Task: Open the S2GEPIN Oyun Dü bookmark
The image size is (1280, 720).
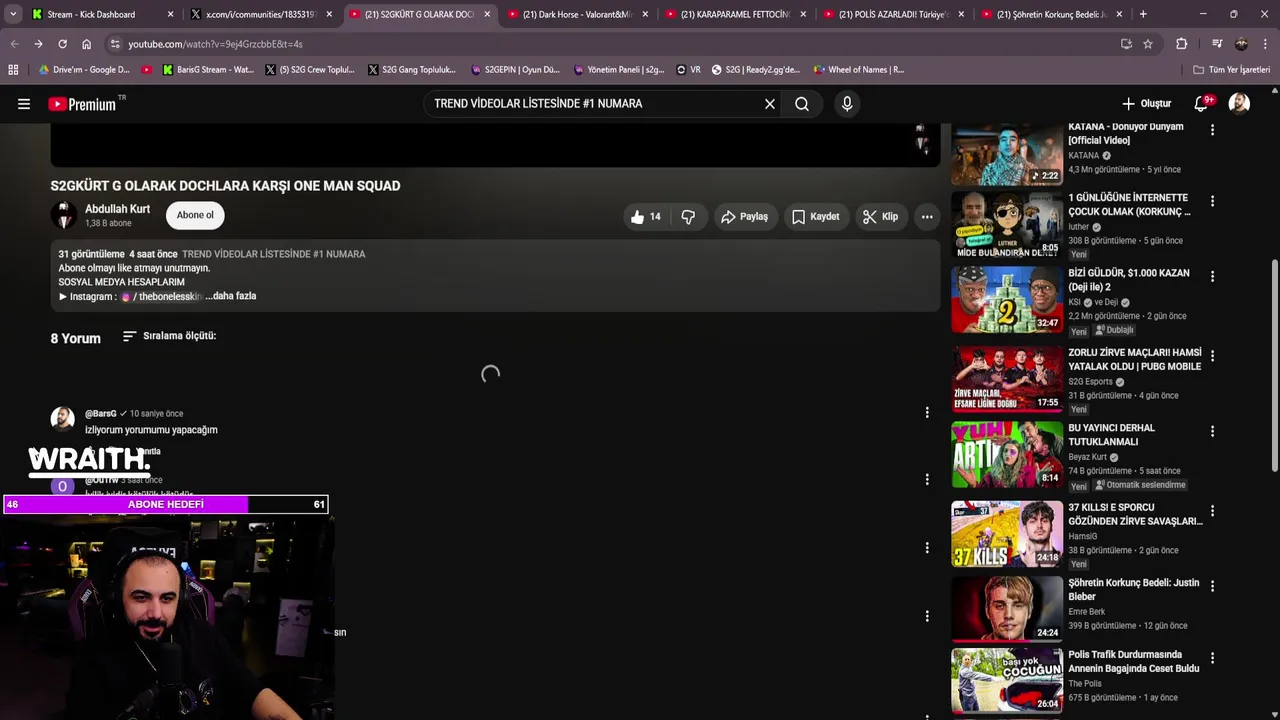Action: 516,70
